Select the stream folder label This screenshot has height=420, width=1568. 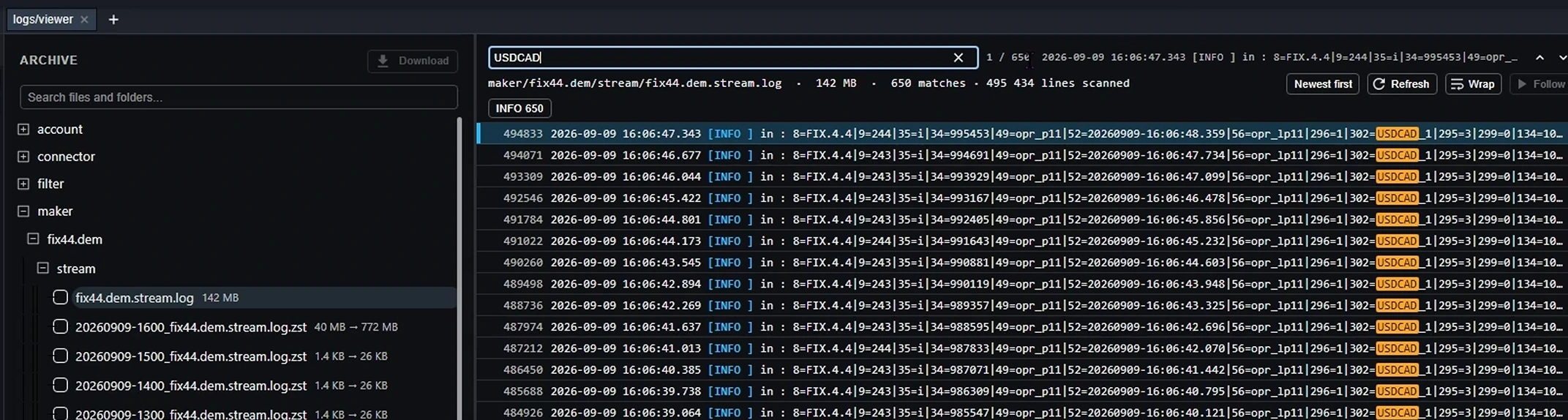coord(76,269)
